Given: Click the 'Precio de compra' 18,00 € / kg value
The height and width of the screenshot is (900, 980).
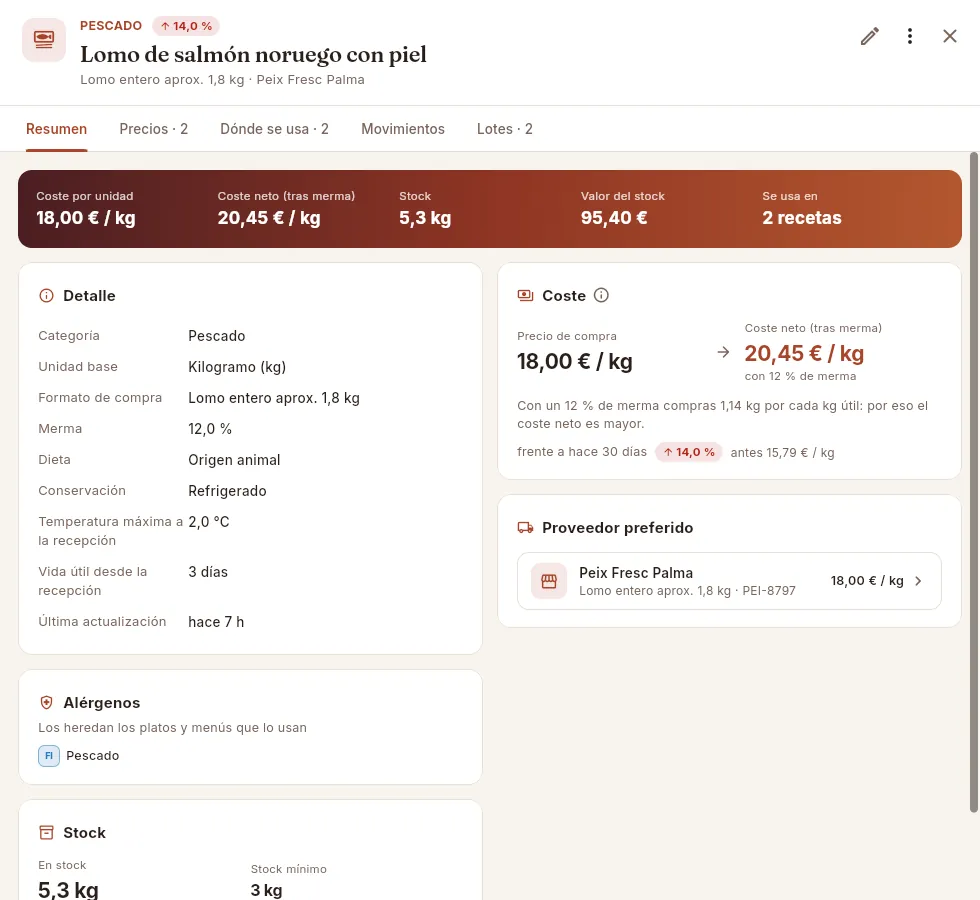Looking at the screenshot, I should tap(574, 361).
